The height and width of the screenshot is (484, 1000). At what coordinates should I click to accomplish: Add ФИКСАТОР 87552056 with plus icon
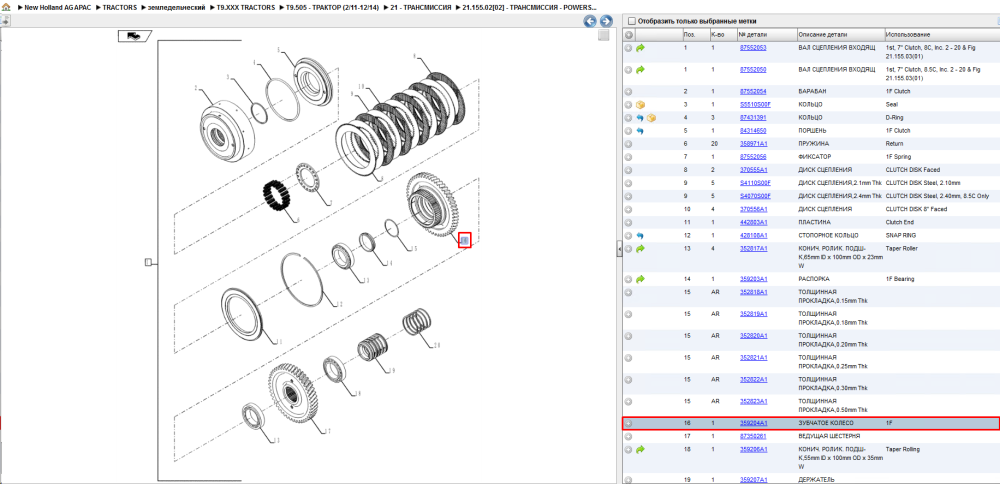(x=629, y=157)
